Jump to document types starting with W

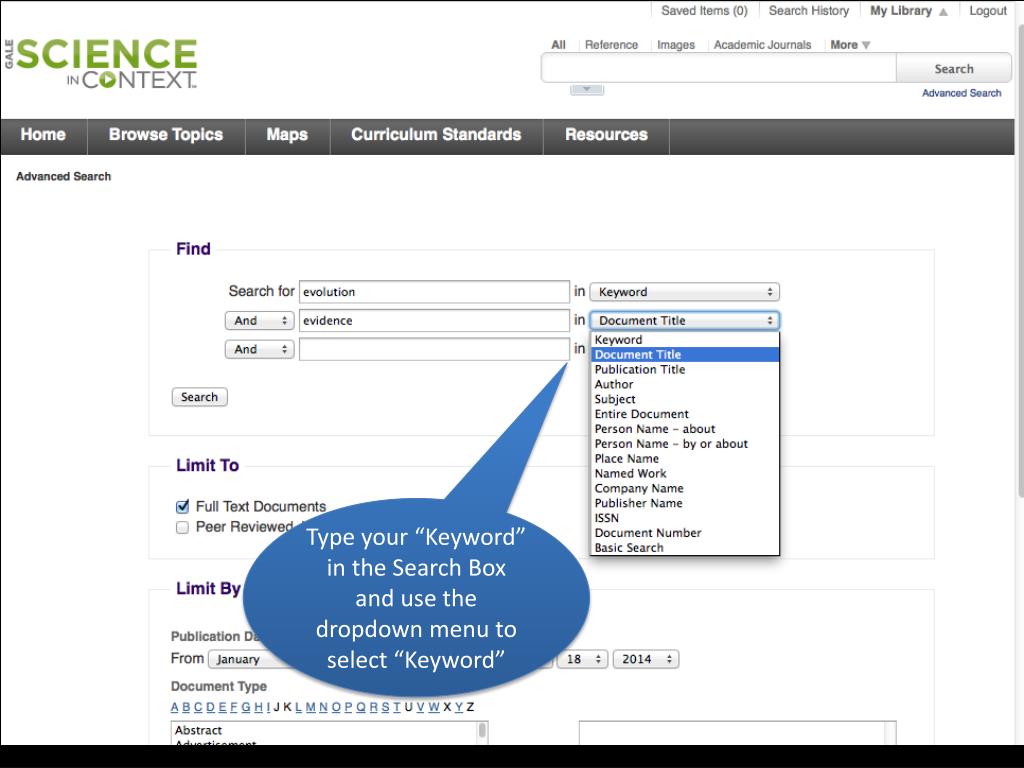[434, 707]
